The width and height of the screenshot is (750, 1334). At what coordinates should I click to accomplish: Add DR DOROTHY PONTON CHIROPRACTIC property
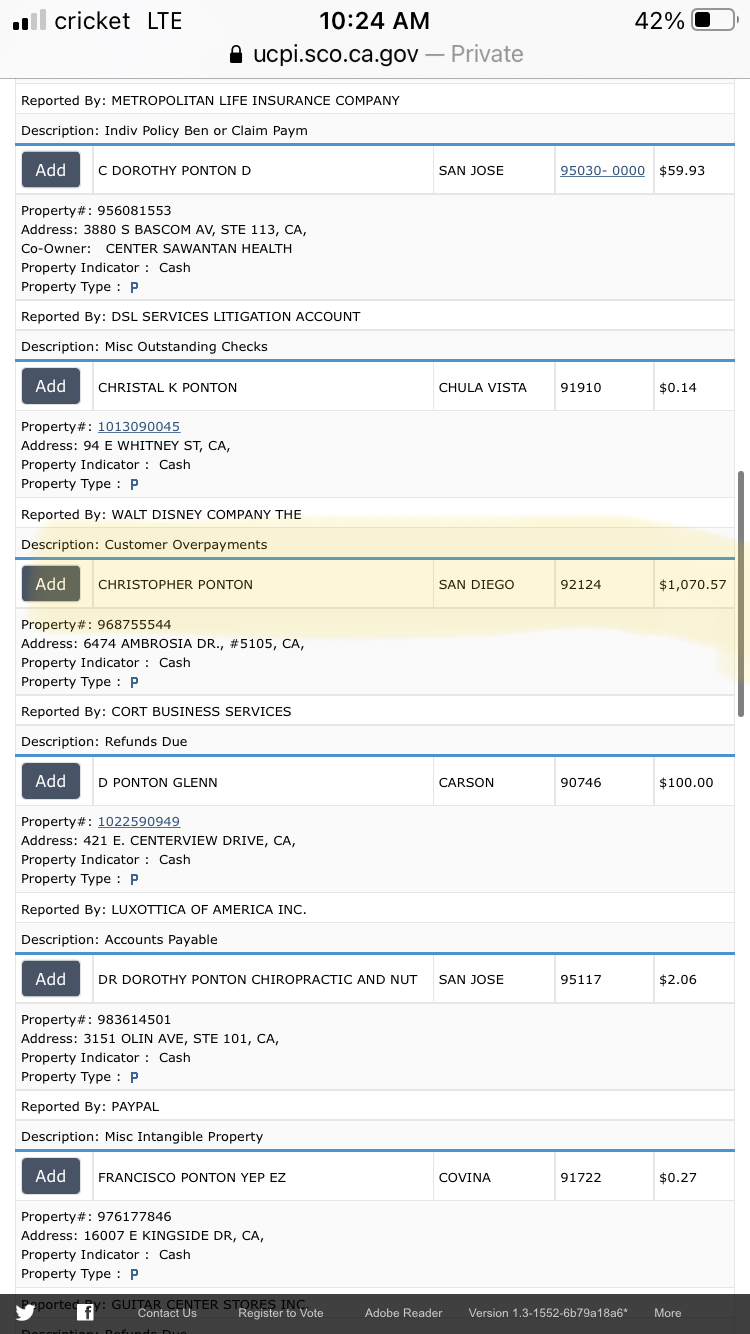[x=51, y=979]
